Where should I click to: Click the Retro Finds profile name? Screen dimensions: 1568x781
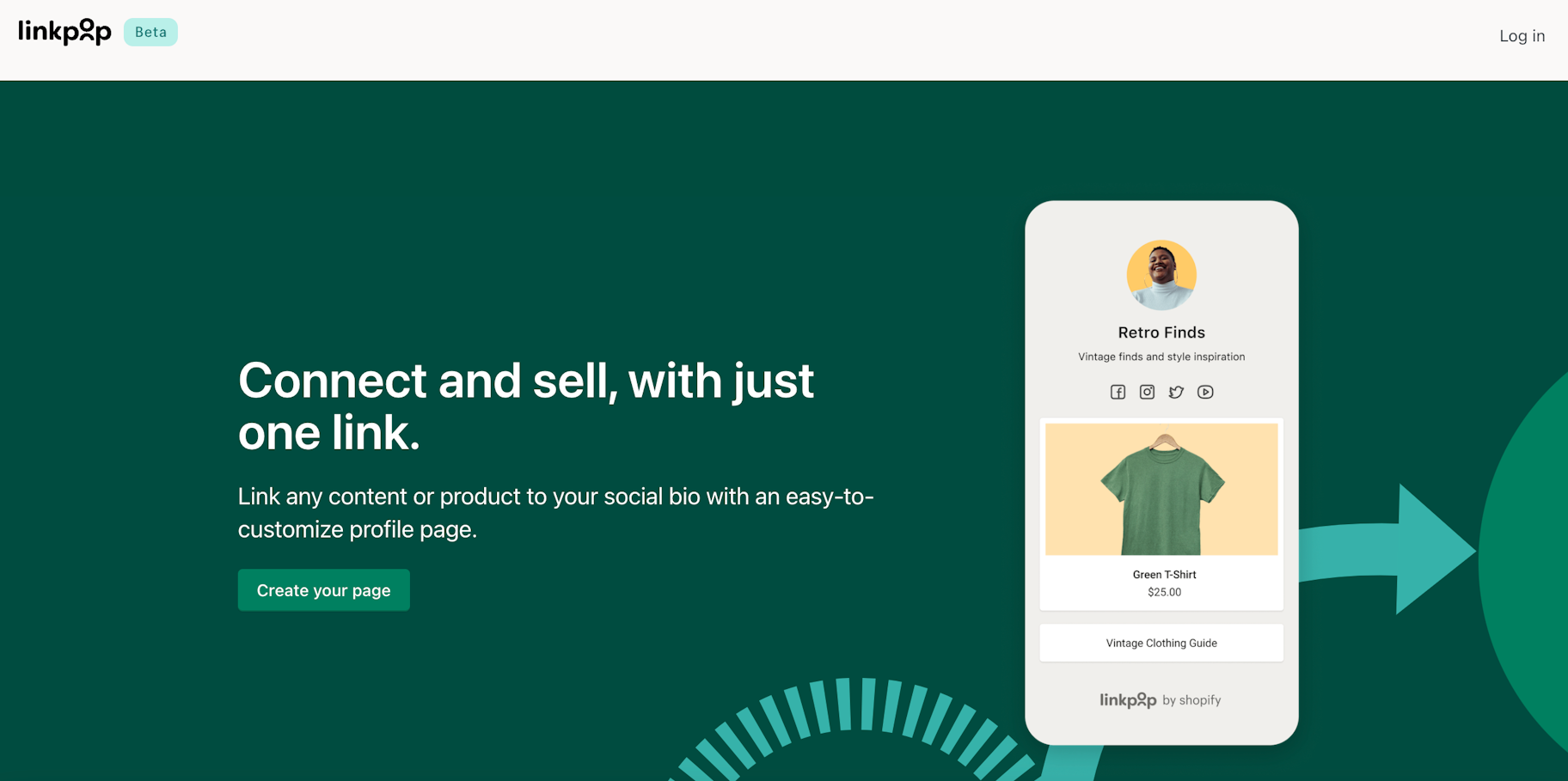pos(1161,333)
